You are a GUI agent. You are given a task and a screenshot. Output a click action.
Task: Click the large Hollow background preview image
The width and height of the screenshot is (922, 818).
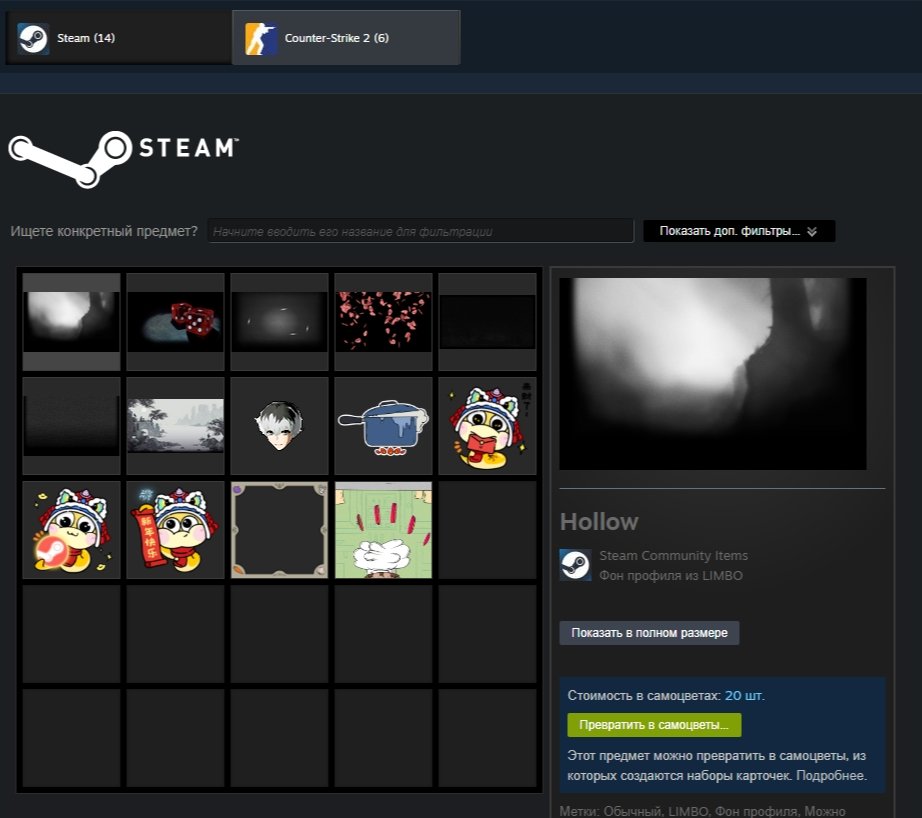click(x=712, y=374)
